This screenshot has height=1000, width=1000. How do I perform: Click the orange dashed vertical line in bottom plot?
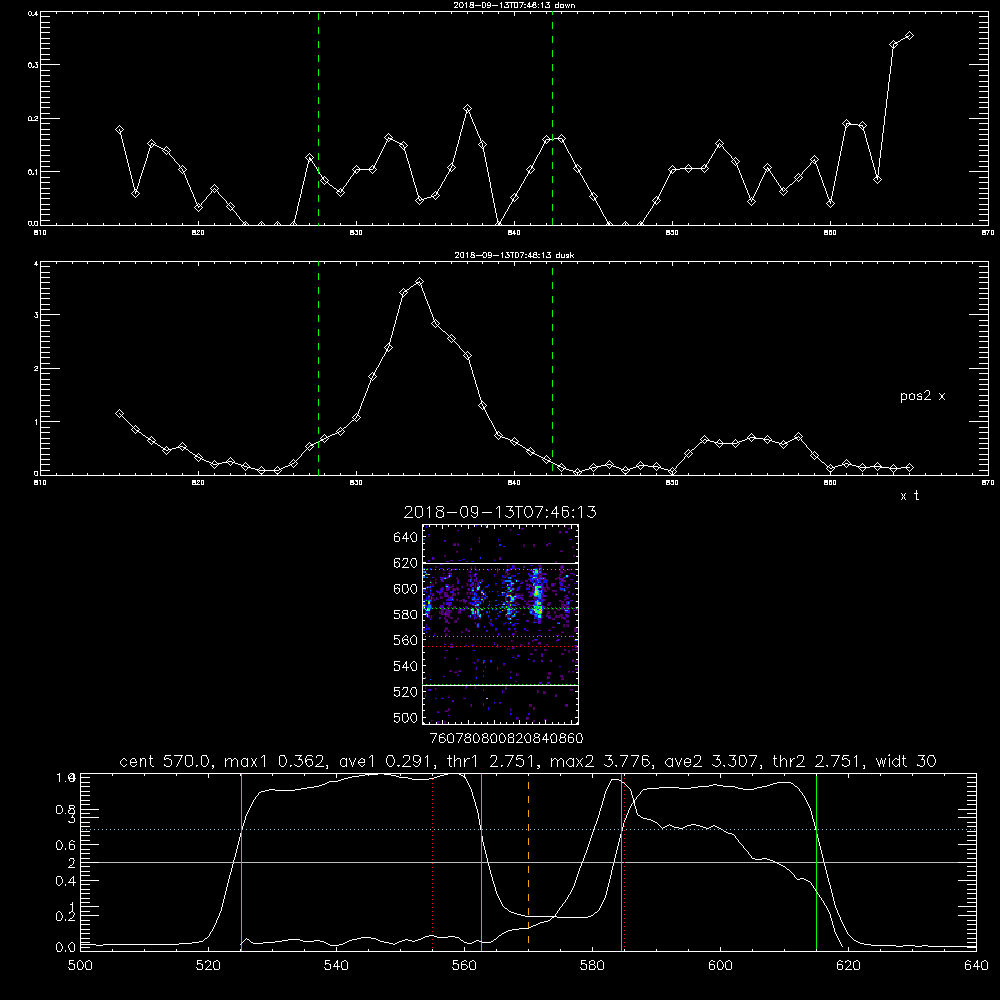pos(528,861)
